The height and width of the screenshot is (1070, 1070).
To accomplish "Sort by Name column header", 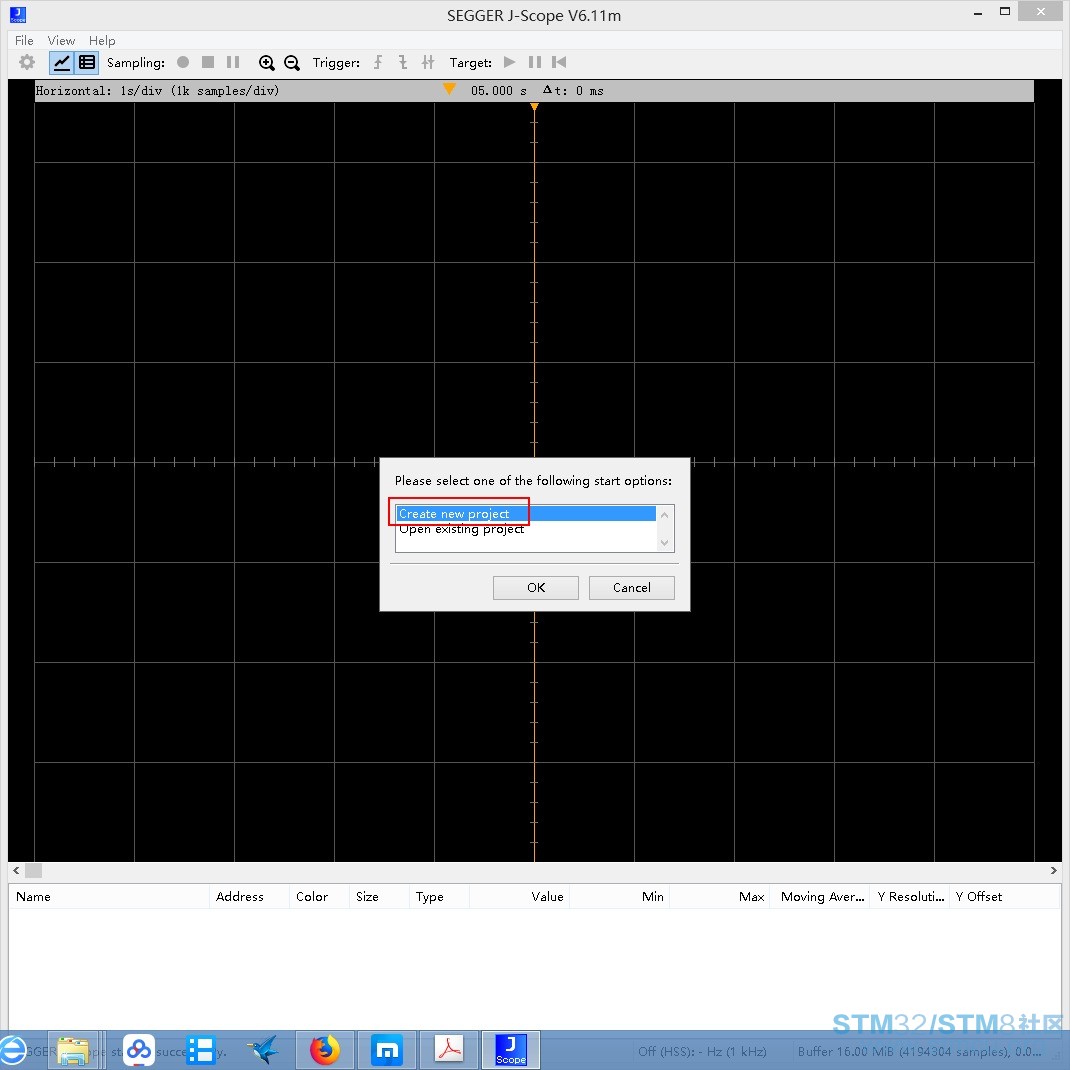I will pos(109,896).
